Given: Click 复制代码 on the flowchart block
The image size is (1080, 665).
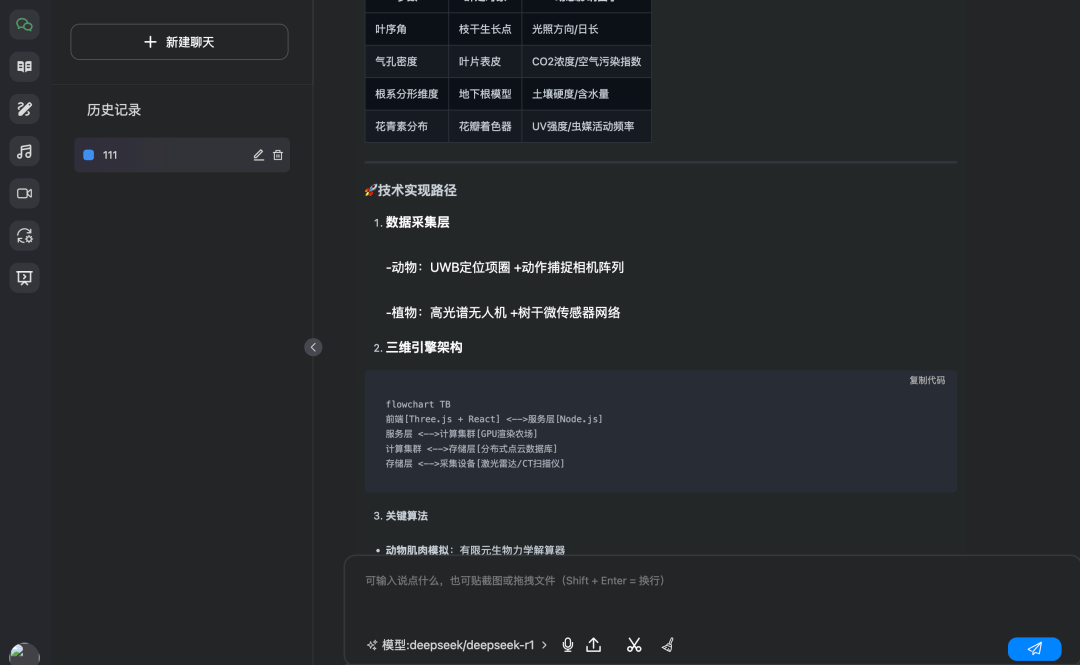Looking at the screenshot, I should pyautogui.click(x=926, y=380).
